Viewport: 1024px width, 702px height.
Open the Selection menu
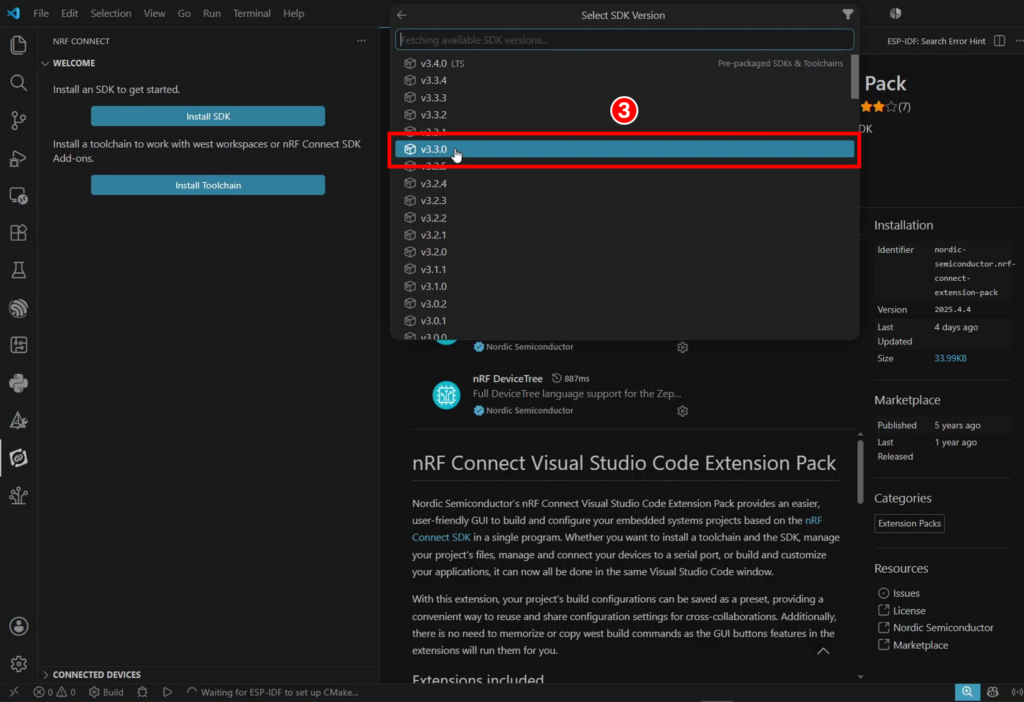point(110,13)
